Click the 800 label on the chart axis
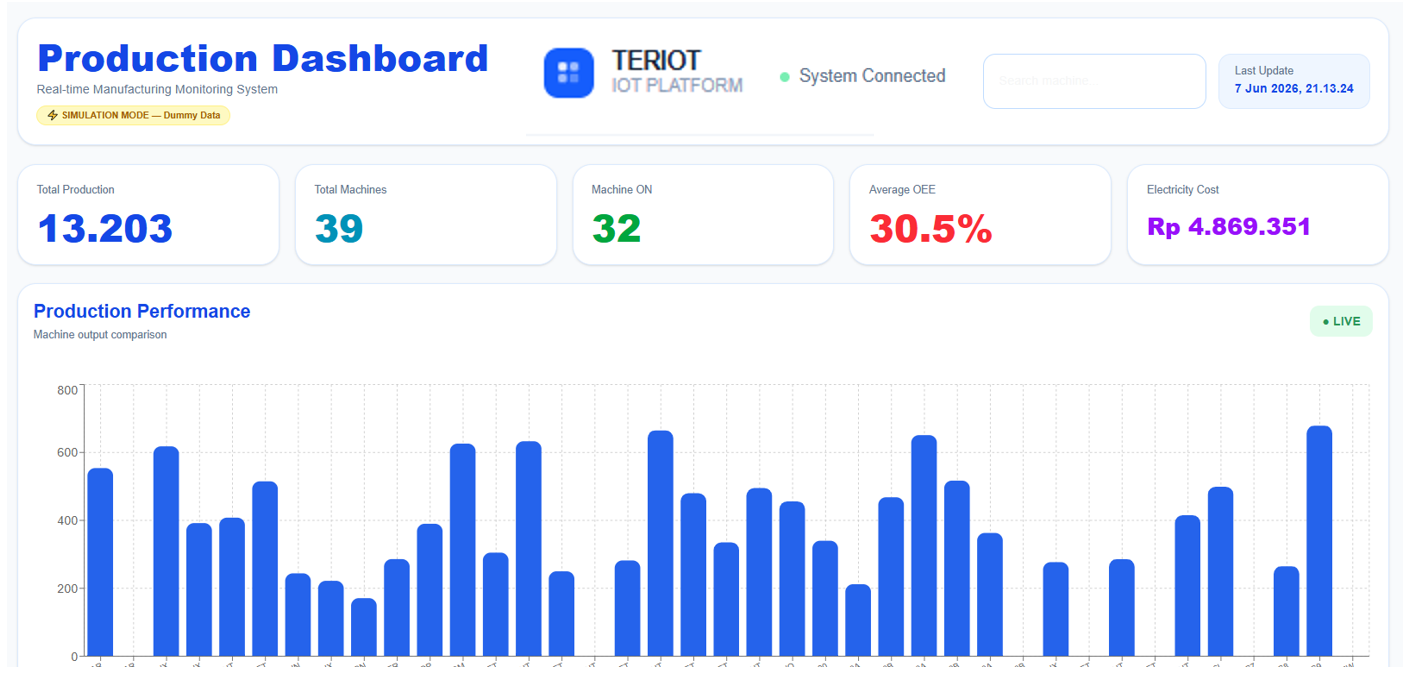The height and width of the screenshot is (682, 1414). pyautogui.click(x=67, y=390)
